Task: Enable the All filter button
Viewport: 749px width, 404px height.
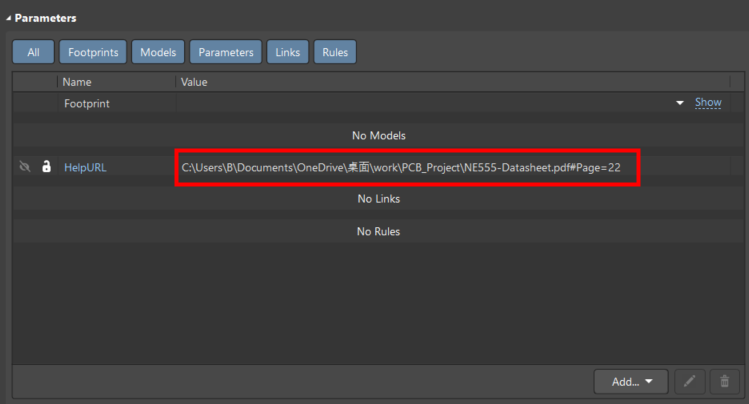Action: 33,52
